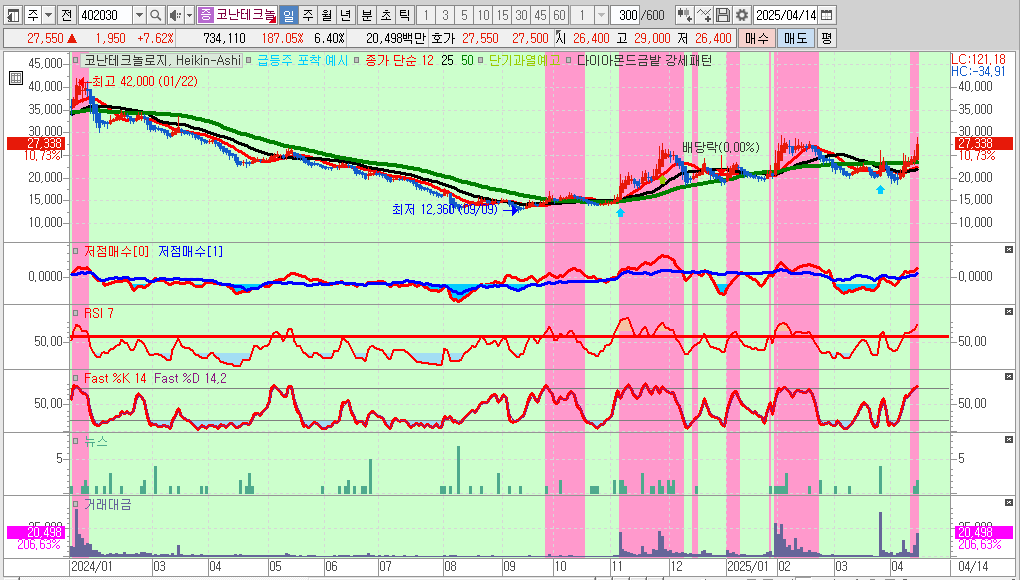Open the calendar date picker icon
Image resolution: width=1020 pixels, height=580 pixels.
[825, 15]
